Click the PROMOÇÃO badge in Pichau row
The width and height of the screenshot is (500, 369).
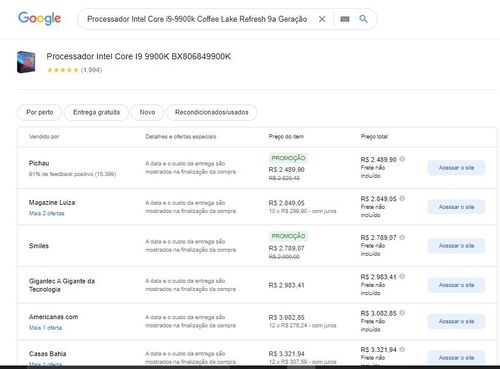click(288, 158)
